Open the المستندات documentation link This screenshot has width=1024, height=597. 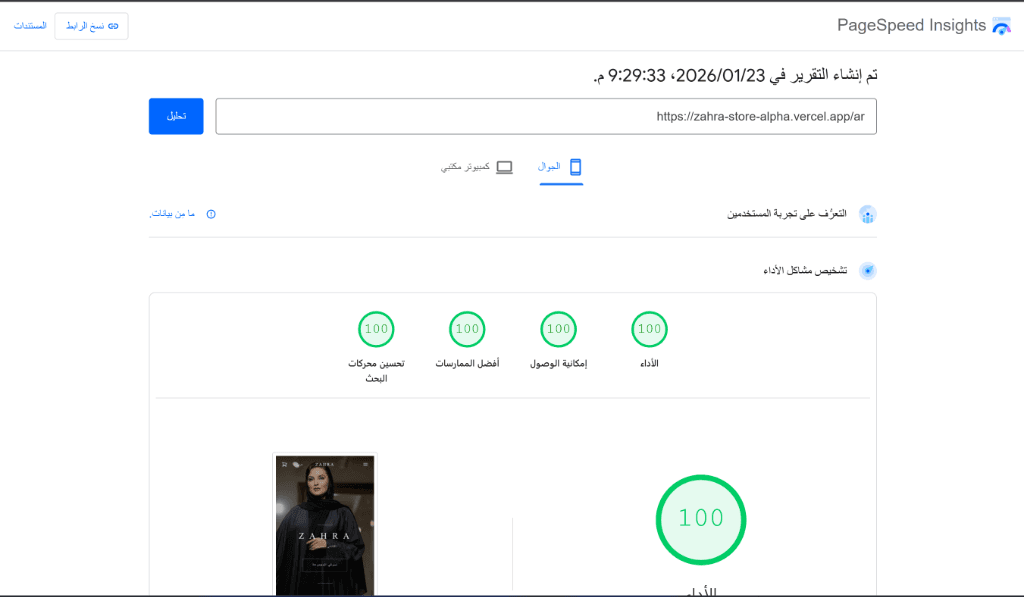tap(32, 25)
